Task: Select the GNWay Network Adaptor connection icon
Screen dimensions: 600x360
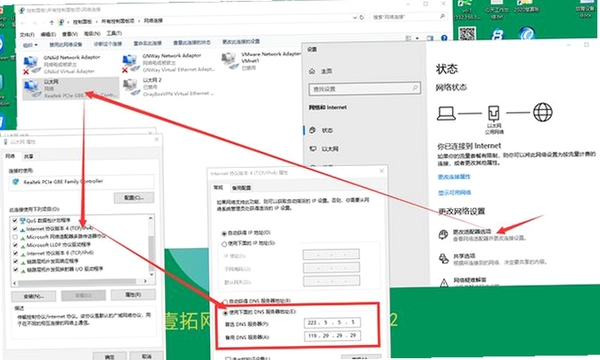Action: point(130,64)
